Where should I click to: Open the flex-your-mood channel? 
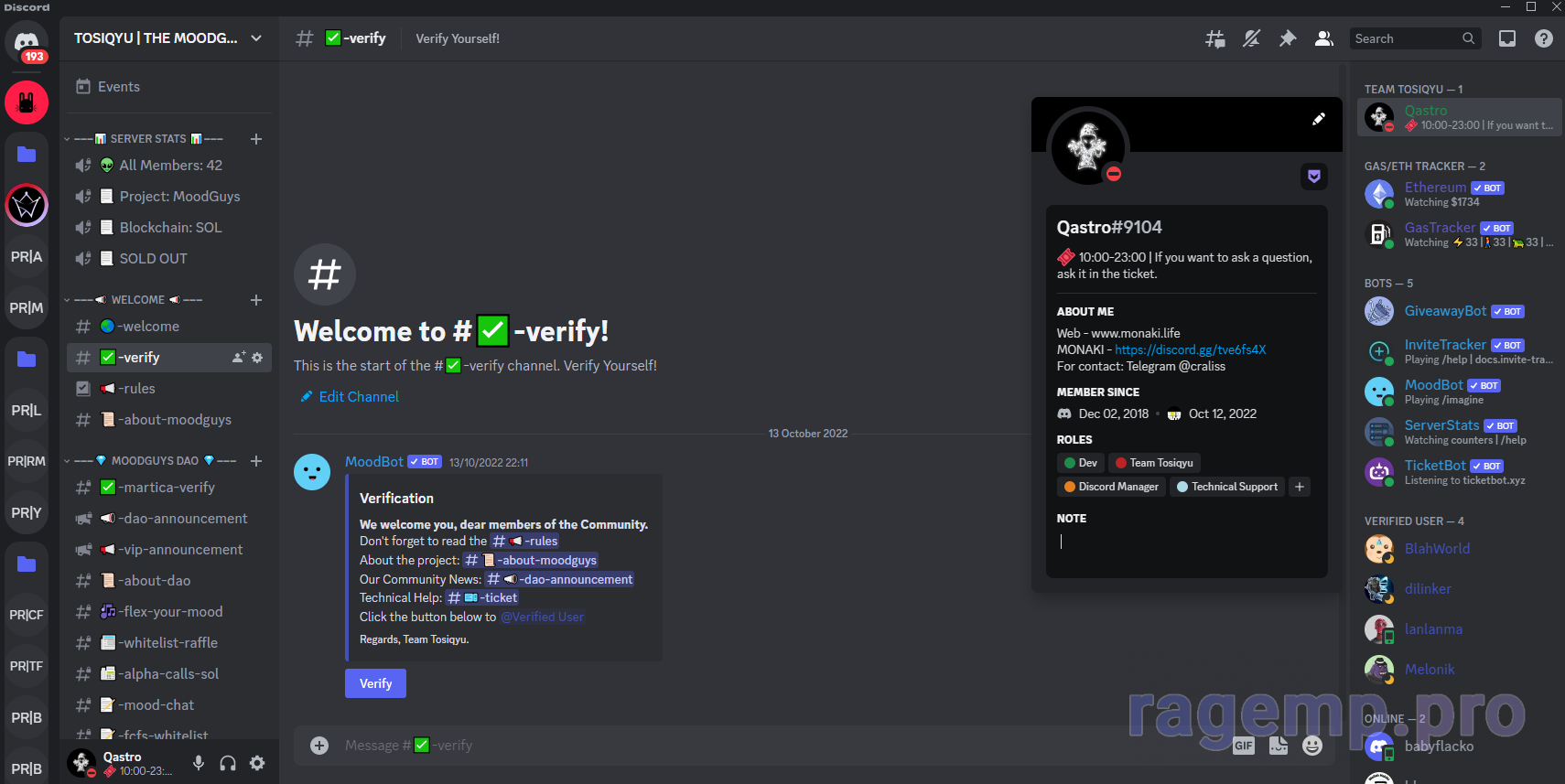coord(169,612)
